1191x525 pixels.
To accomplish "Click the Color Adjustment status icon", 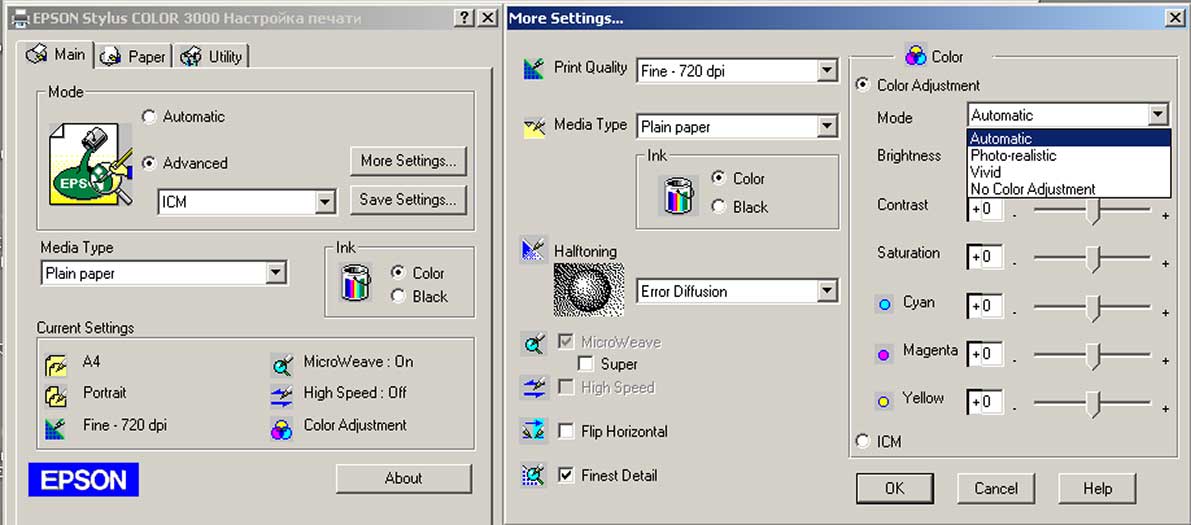I will point(282,429).
